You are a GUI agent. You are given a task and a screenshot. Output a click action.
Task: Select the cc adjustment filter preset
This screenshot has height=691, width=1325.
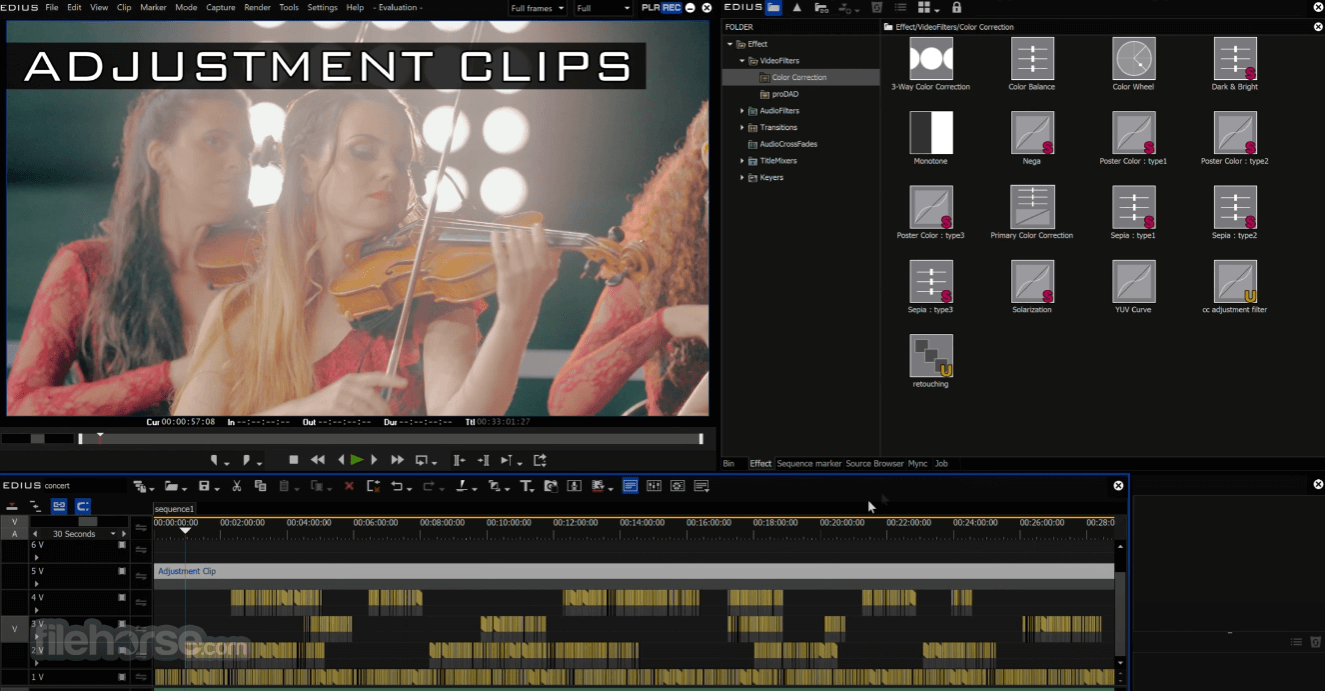(1235, 281)
